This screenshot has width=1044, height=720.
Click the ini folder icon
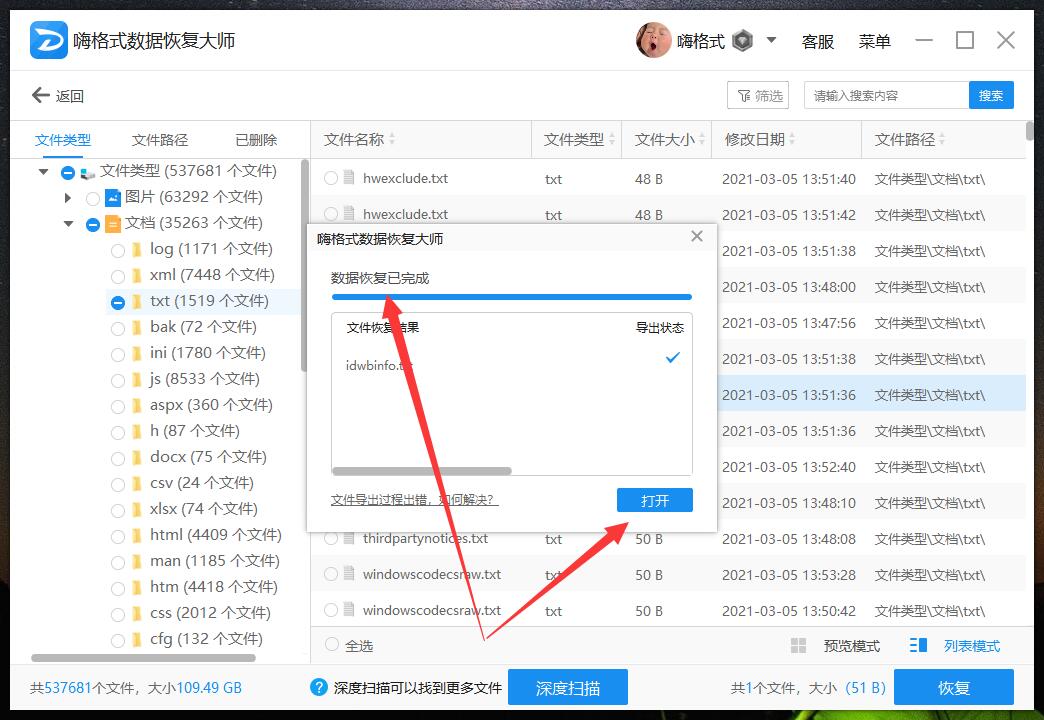click(136, 354)
